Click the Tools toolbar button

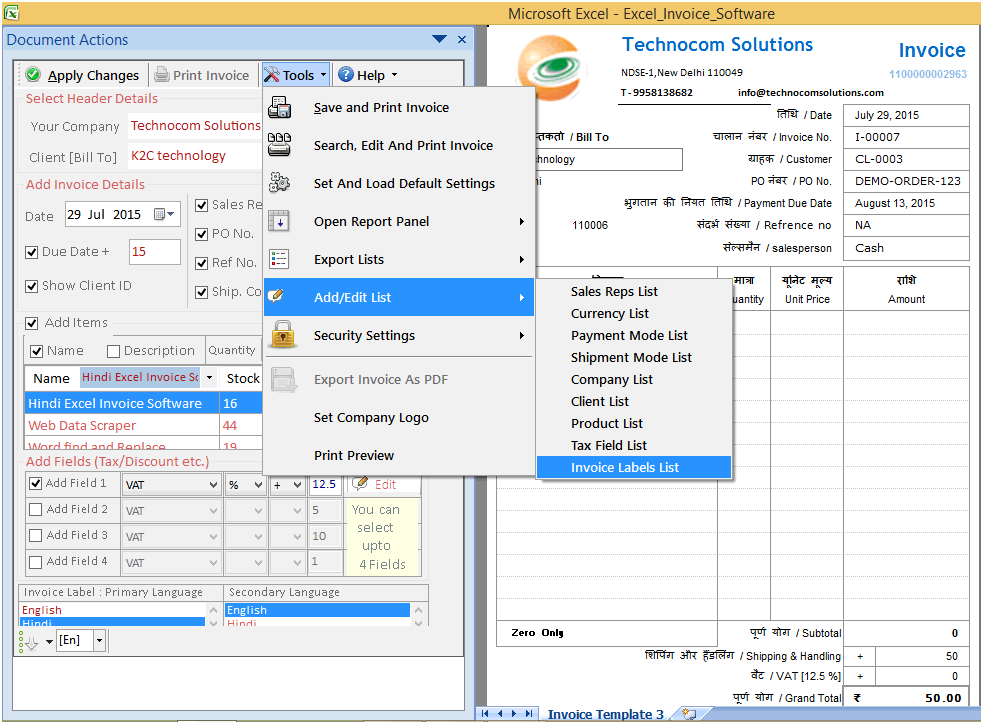click(294, 74)
